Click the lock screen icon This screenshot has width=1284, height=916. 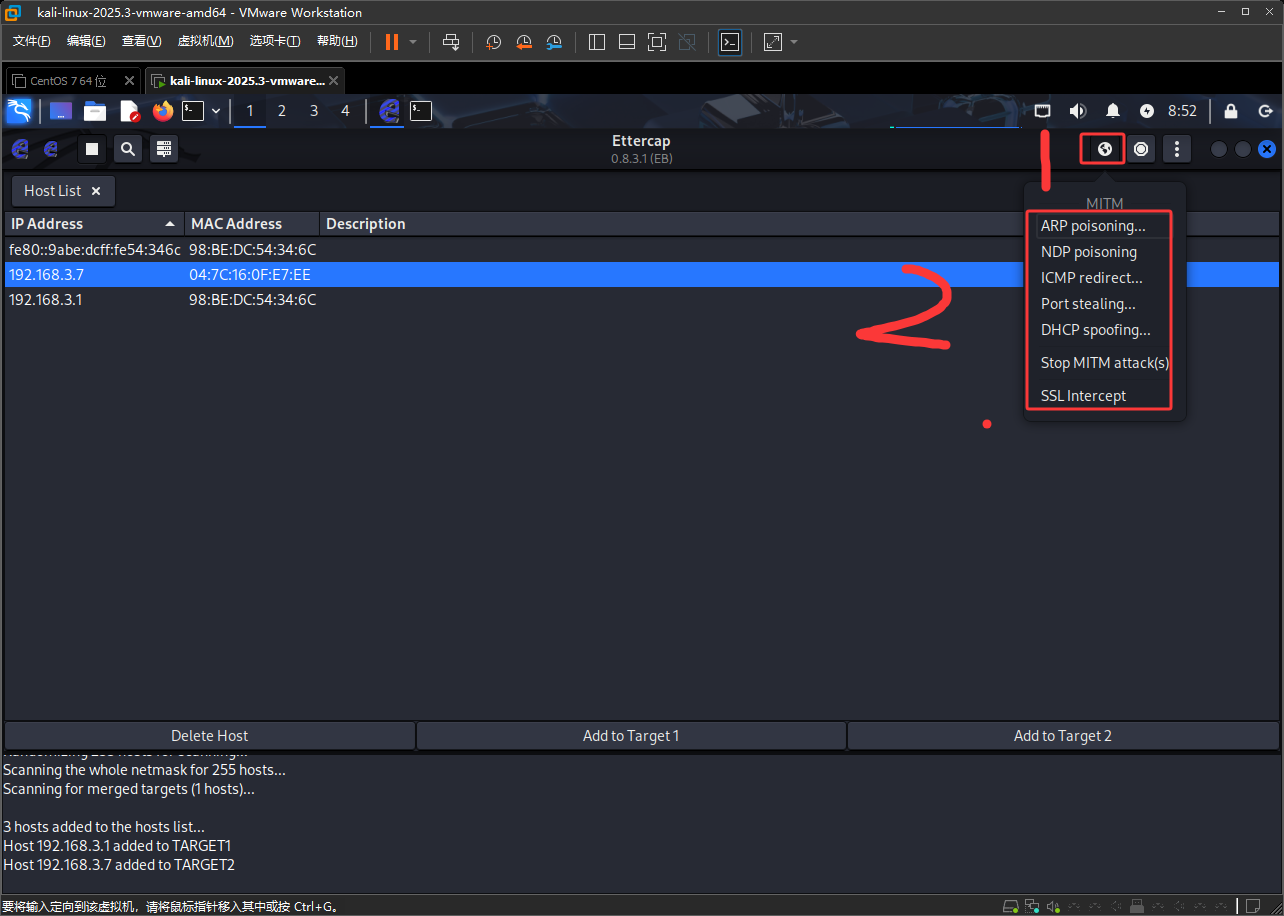pos(1231,111)
